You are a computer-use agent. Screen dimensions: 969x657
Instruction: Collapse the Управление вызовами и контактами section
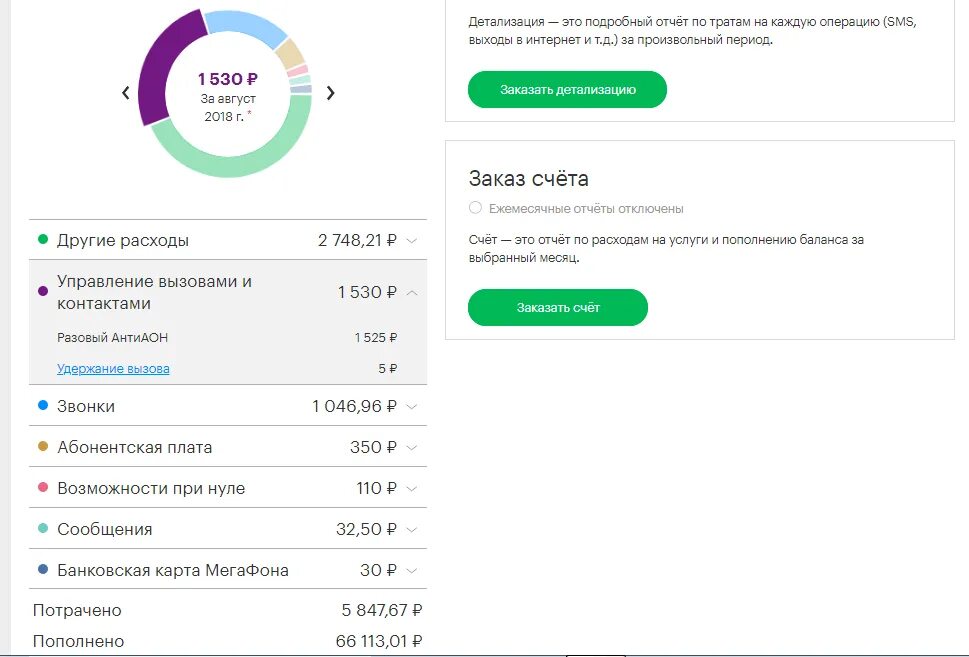[412, 292]
